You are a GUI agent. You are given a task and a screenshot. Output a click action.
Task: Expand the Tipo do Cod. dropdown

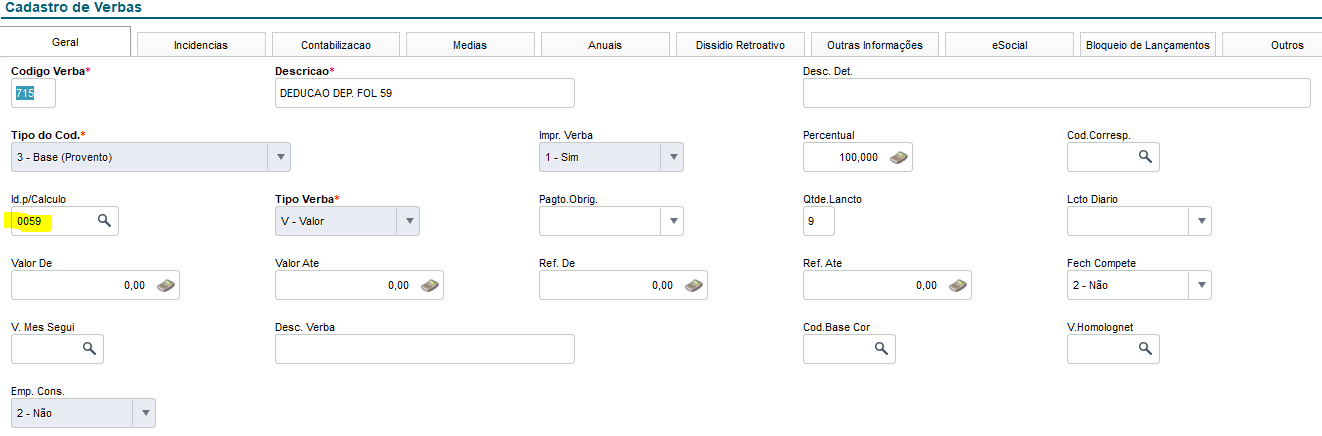pos(279,157)
